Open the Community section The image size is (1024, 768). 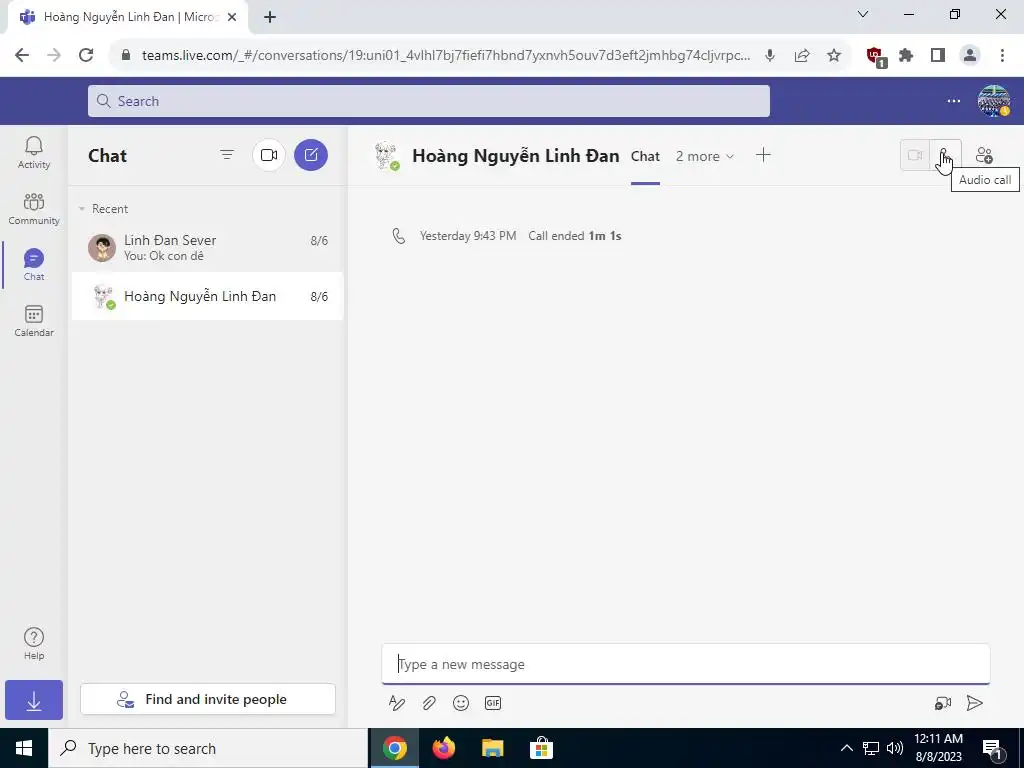click(34, 209)
